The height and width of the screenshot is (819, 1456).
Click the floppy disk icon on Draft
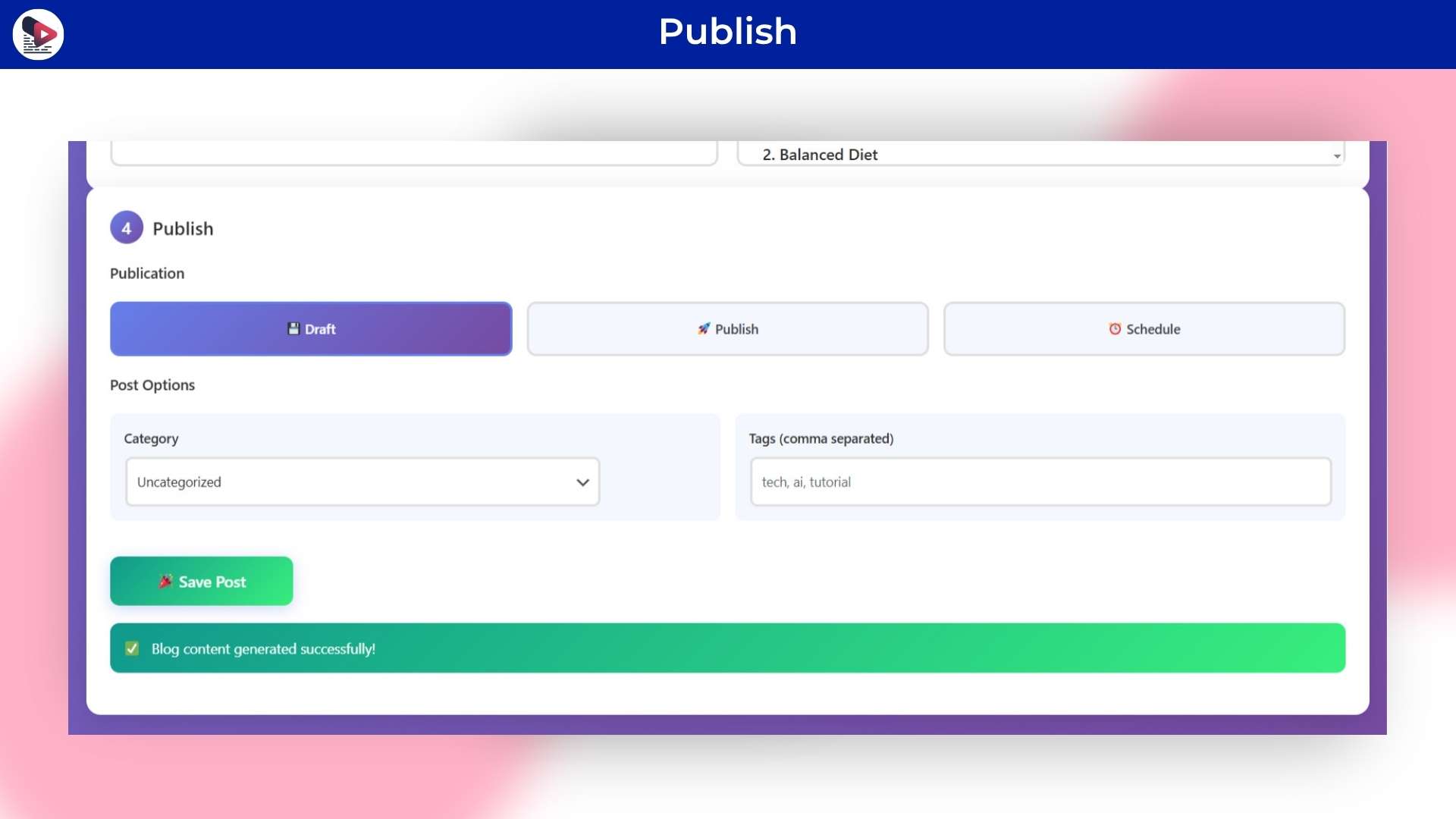tap(293, 328)
